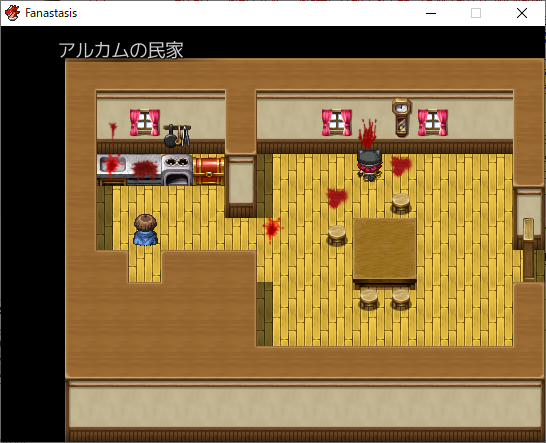
Task: Click the stool above the dining table
Action: 401,203
